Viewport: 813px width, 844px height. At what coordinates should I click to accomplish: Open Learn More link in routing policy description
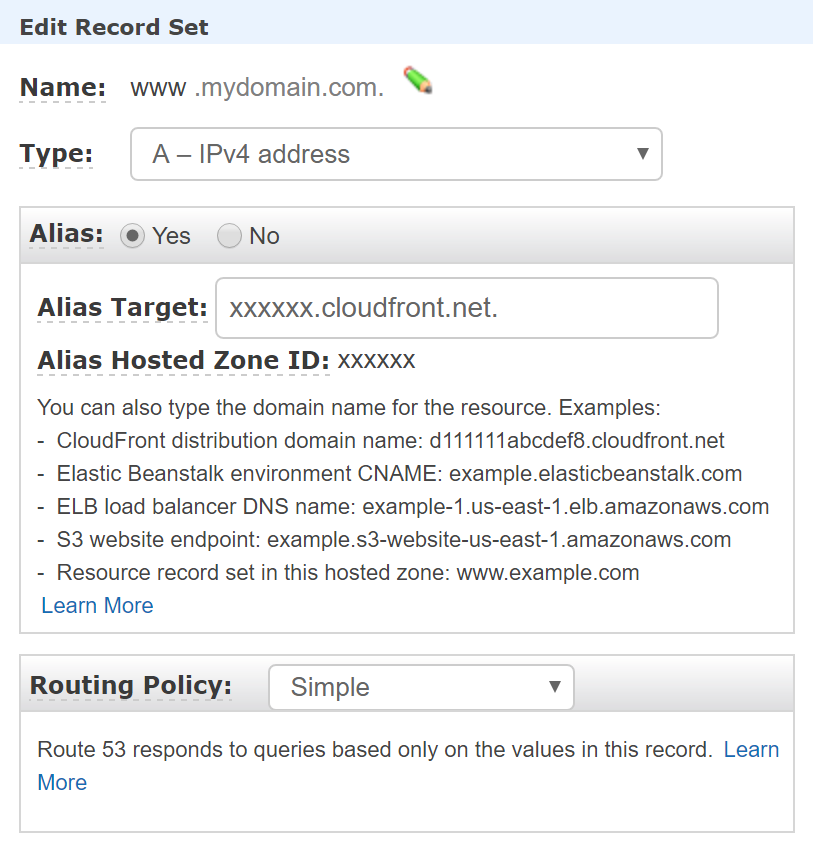[751, 749]
